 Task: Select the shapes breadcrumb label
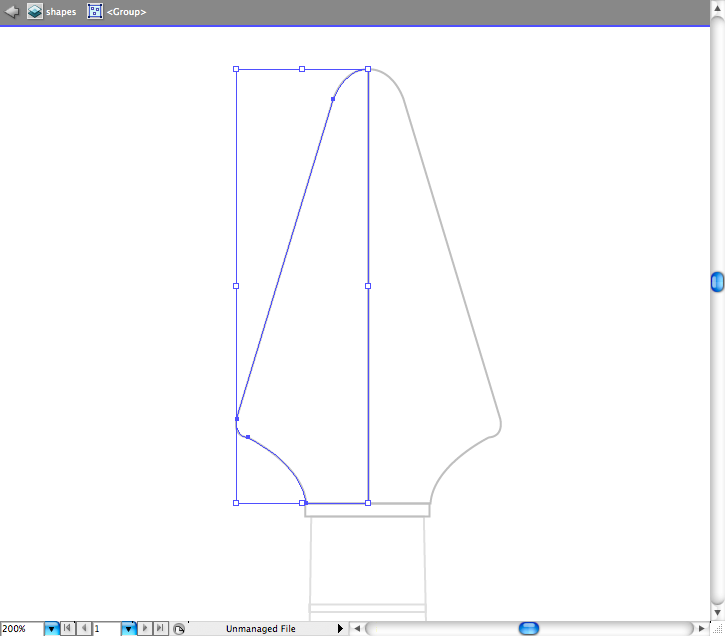pyautogui.click(x=61, y=12)
